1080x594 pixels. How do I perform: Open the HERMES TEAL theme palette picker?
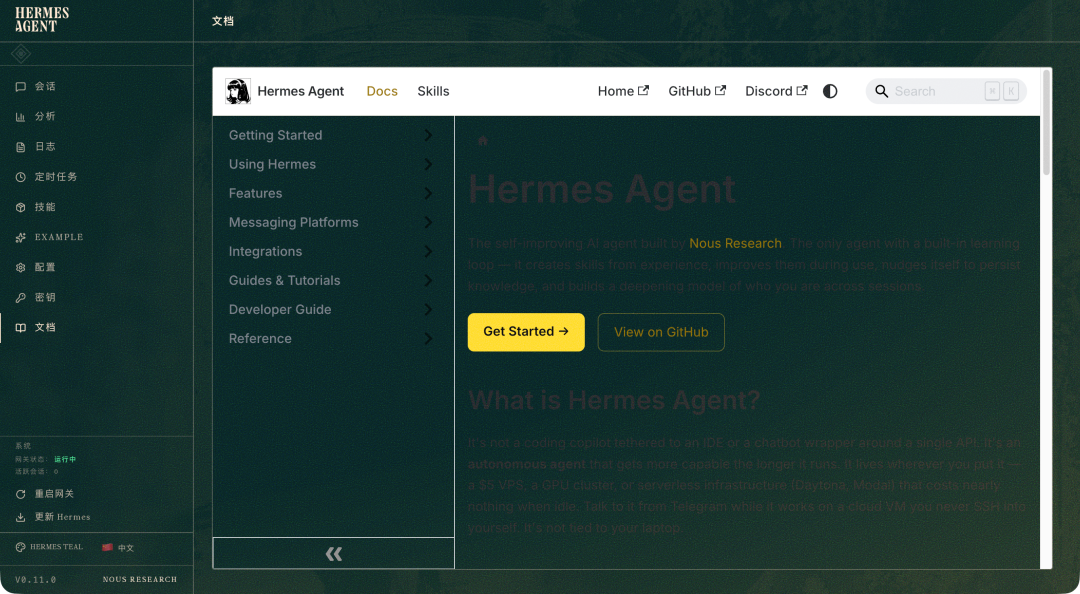point(49,547)
